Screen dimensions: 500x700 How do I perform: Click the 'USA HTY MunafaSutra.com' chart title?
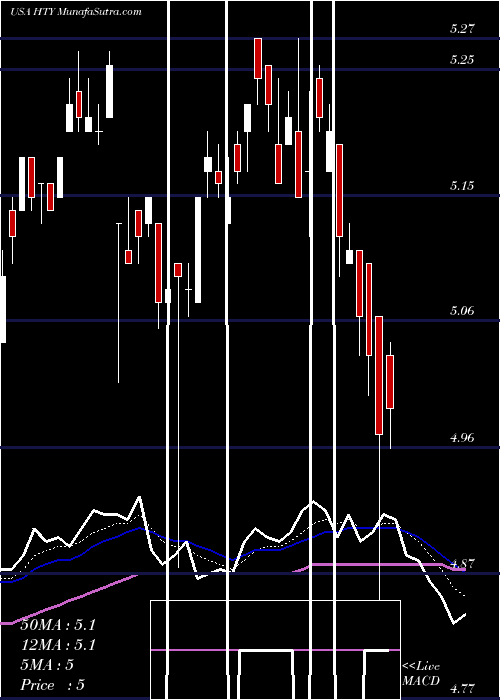tap(76, 12)
